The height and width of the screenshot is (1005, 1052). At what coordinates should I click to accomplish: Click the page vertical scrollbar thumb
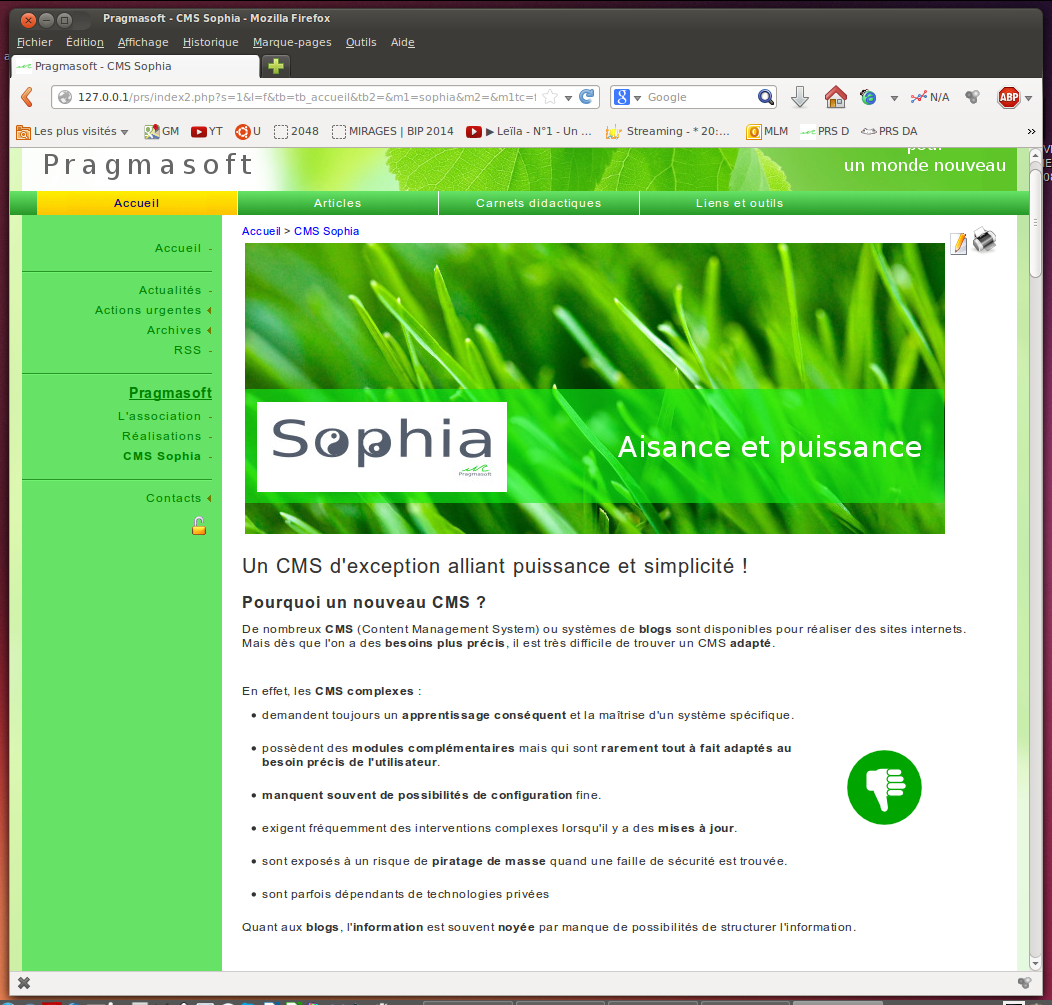(1035, 223)
